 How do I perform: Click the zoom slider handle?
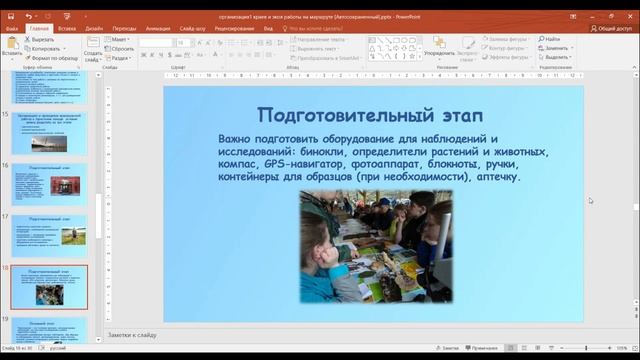586,348
